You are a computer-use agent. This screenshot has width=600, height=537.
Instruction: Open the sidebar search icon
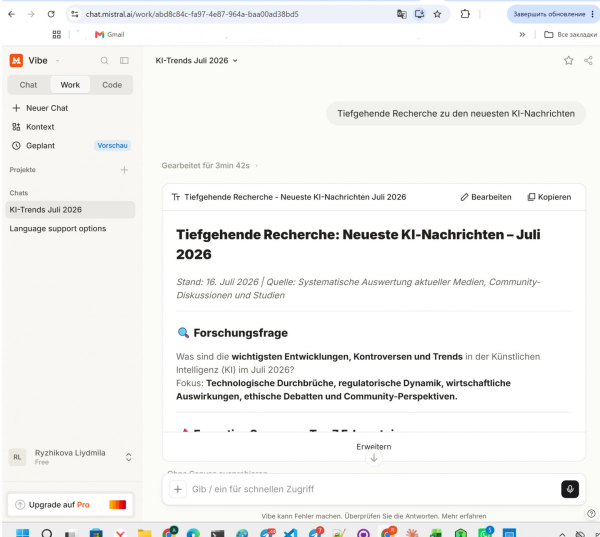(104, 60)
